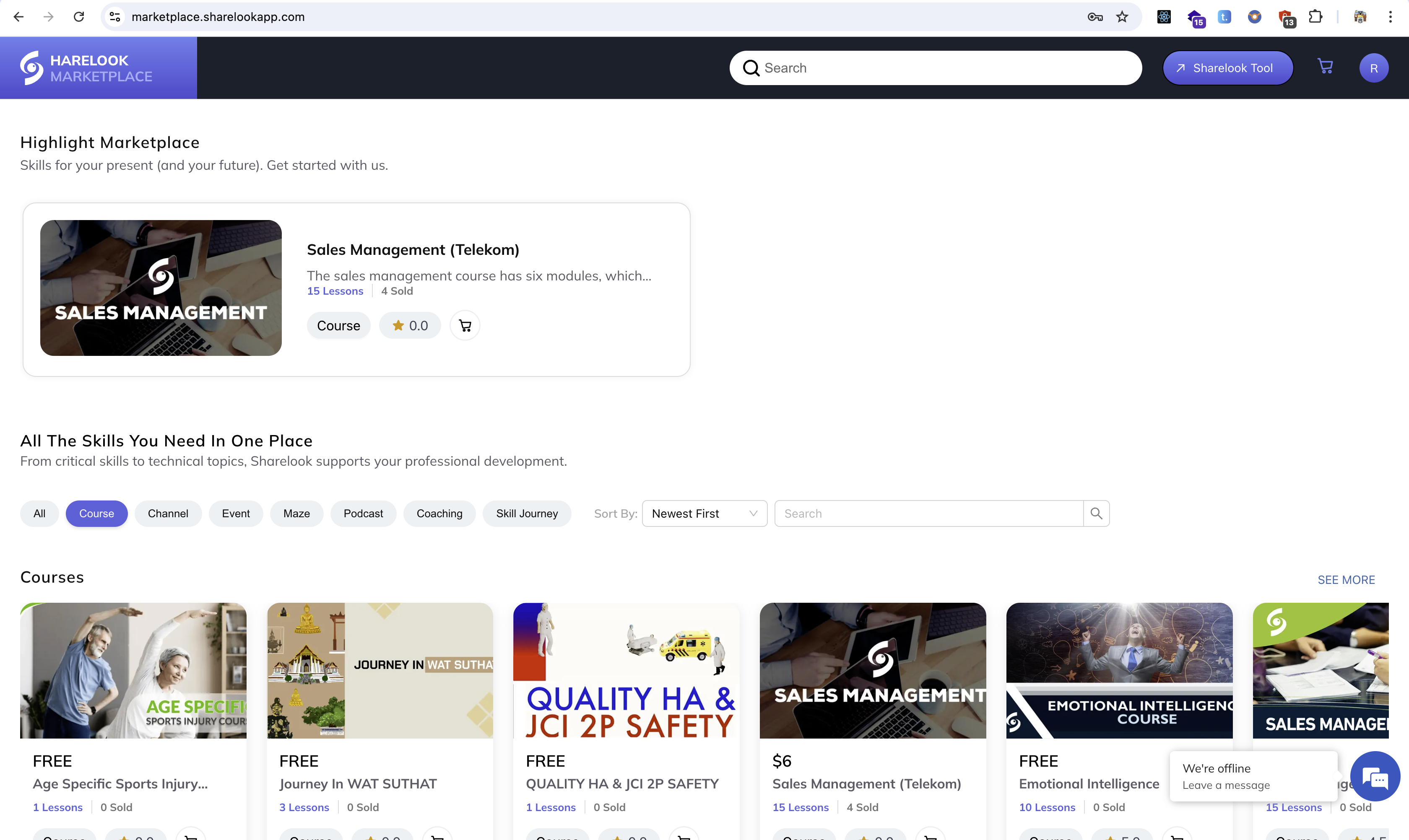Viewport: 1409px width, 840px height.
Task: Click the filter search magnifier button
Action: (1096, 513)
